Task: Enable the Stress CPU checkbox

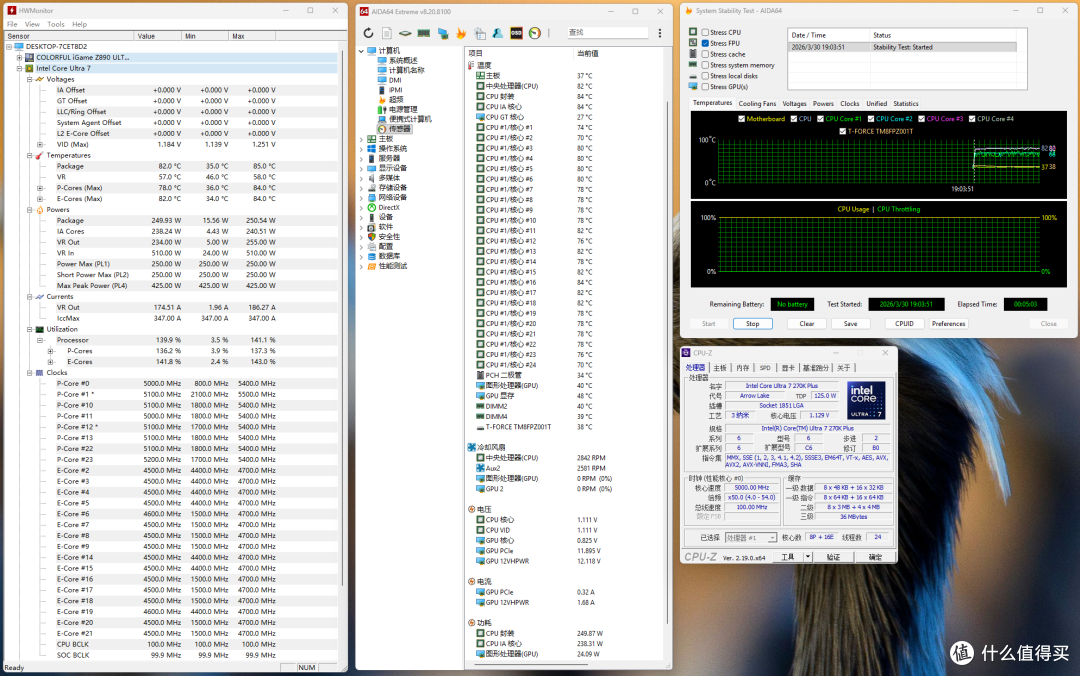Action: (x=705, y=32)
